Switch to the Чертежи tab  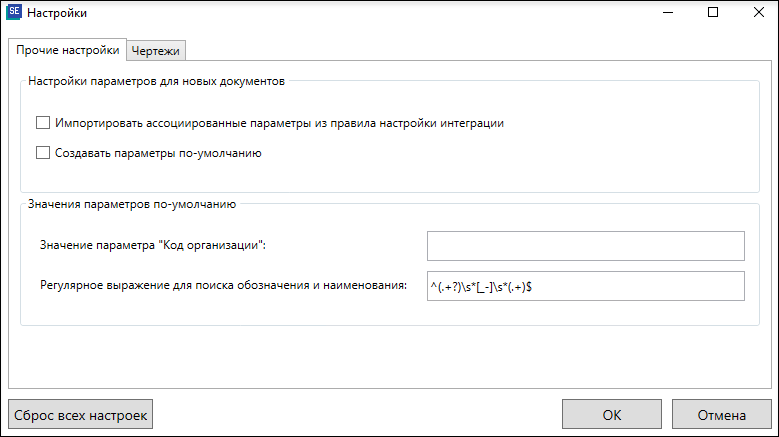[156, 51]
